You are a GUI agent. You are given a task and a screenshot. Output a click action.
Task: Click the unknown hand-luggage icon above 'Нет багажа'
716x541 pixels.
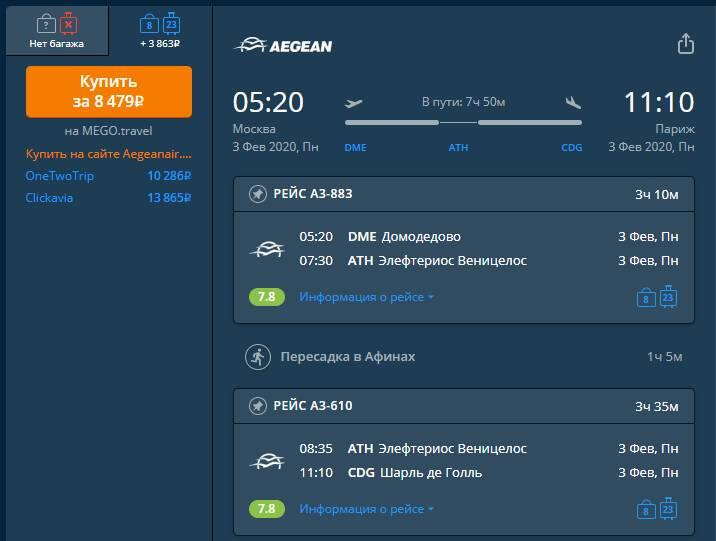tap(46, 23)
